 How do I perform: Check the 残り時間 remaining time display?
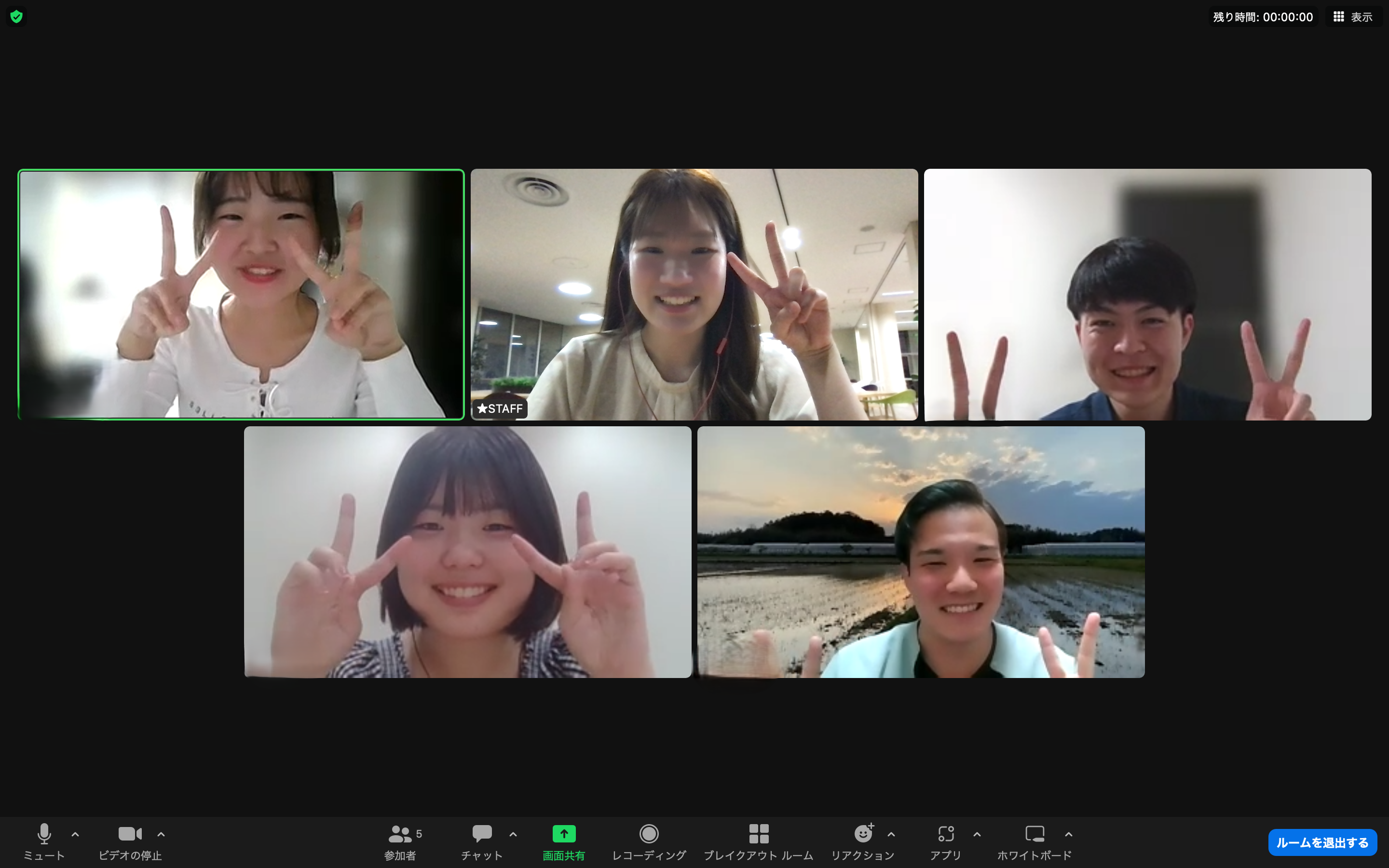1262,16
